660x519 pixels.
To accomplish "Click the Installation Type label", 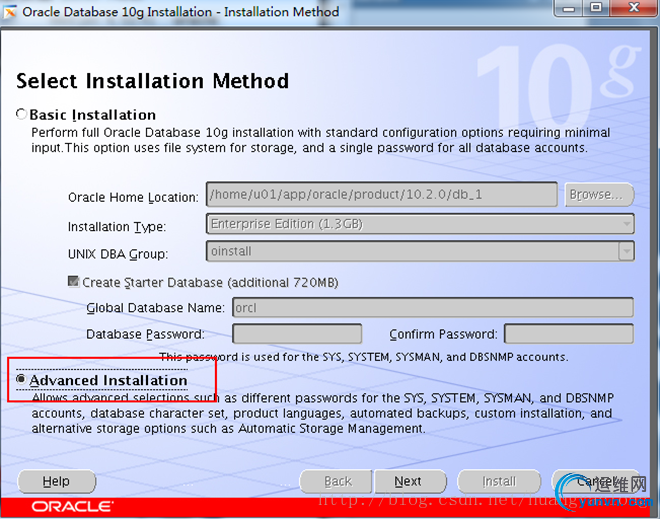I will [117, 226].
